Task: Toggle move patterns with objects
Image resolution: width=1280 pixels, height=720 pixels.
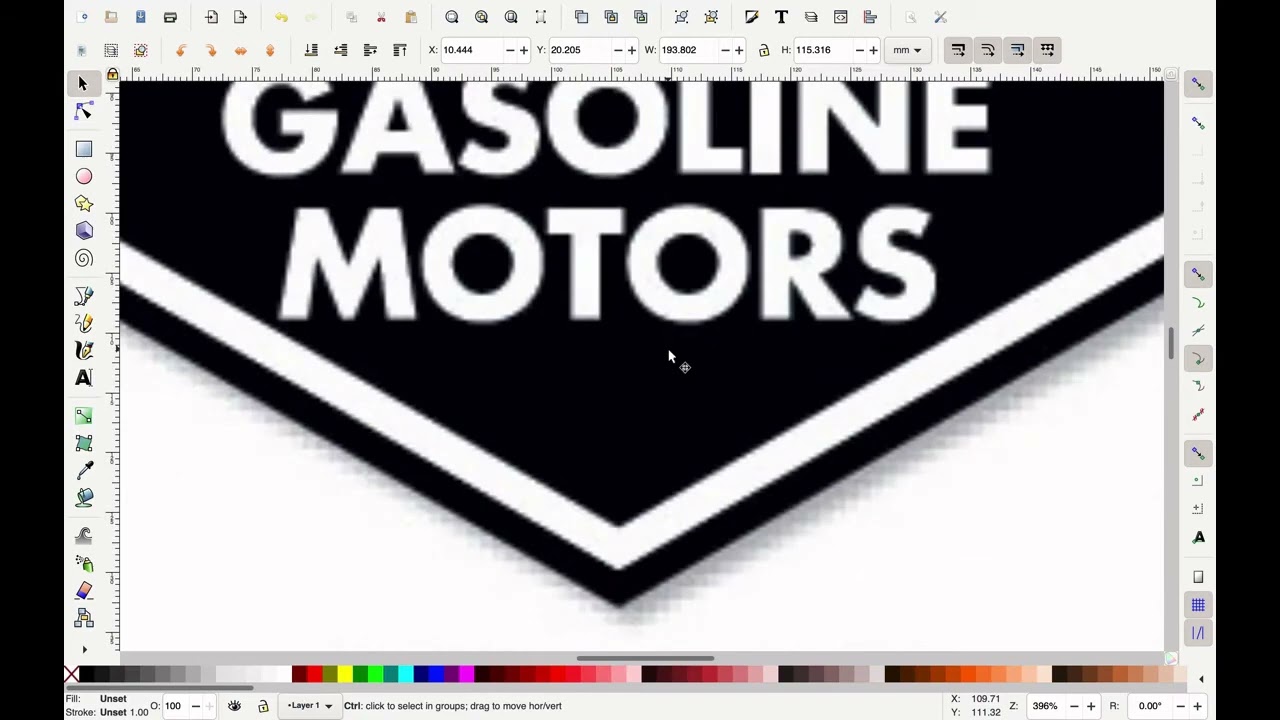Action: click(x=1047, y=50)
